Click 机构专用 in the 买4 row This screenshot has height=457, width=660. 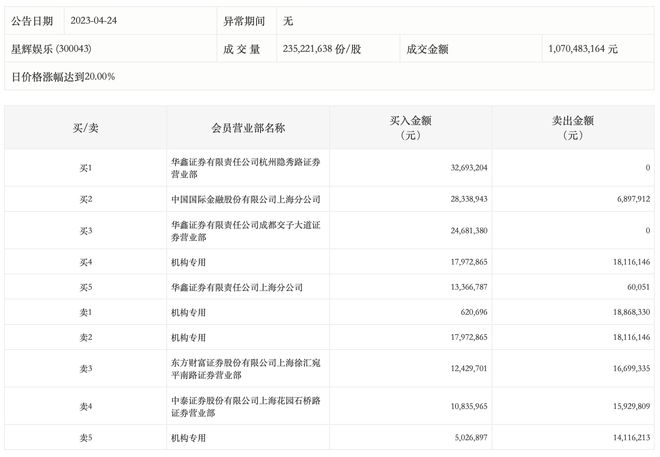(x=188, y=262)
